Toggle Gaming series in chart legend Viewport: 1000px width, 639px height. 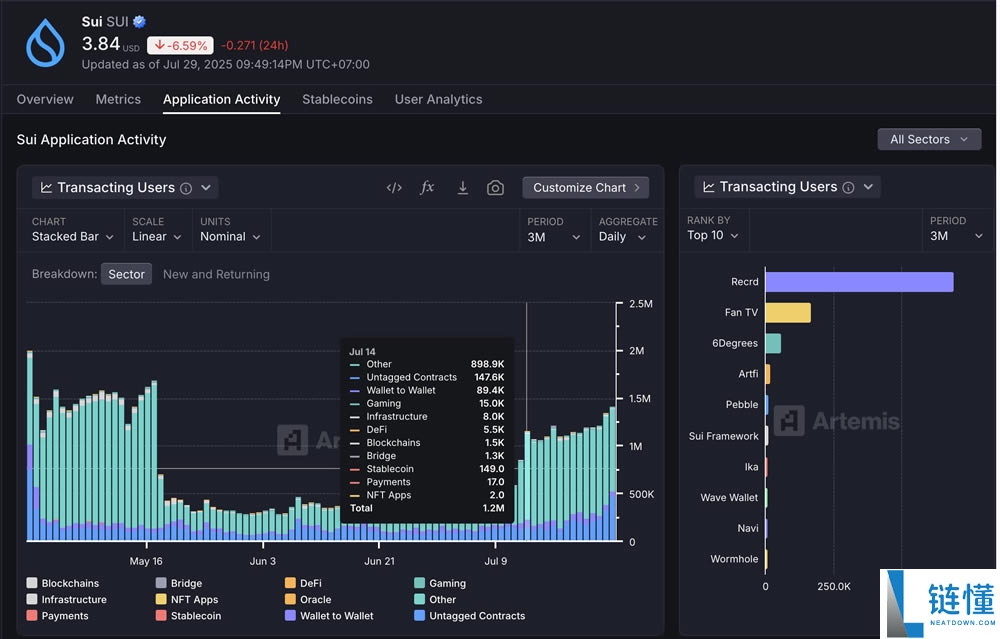coord(447,583)
